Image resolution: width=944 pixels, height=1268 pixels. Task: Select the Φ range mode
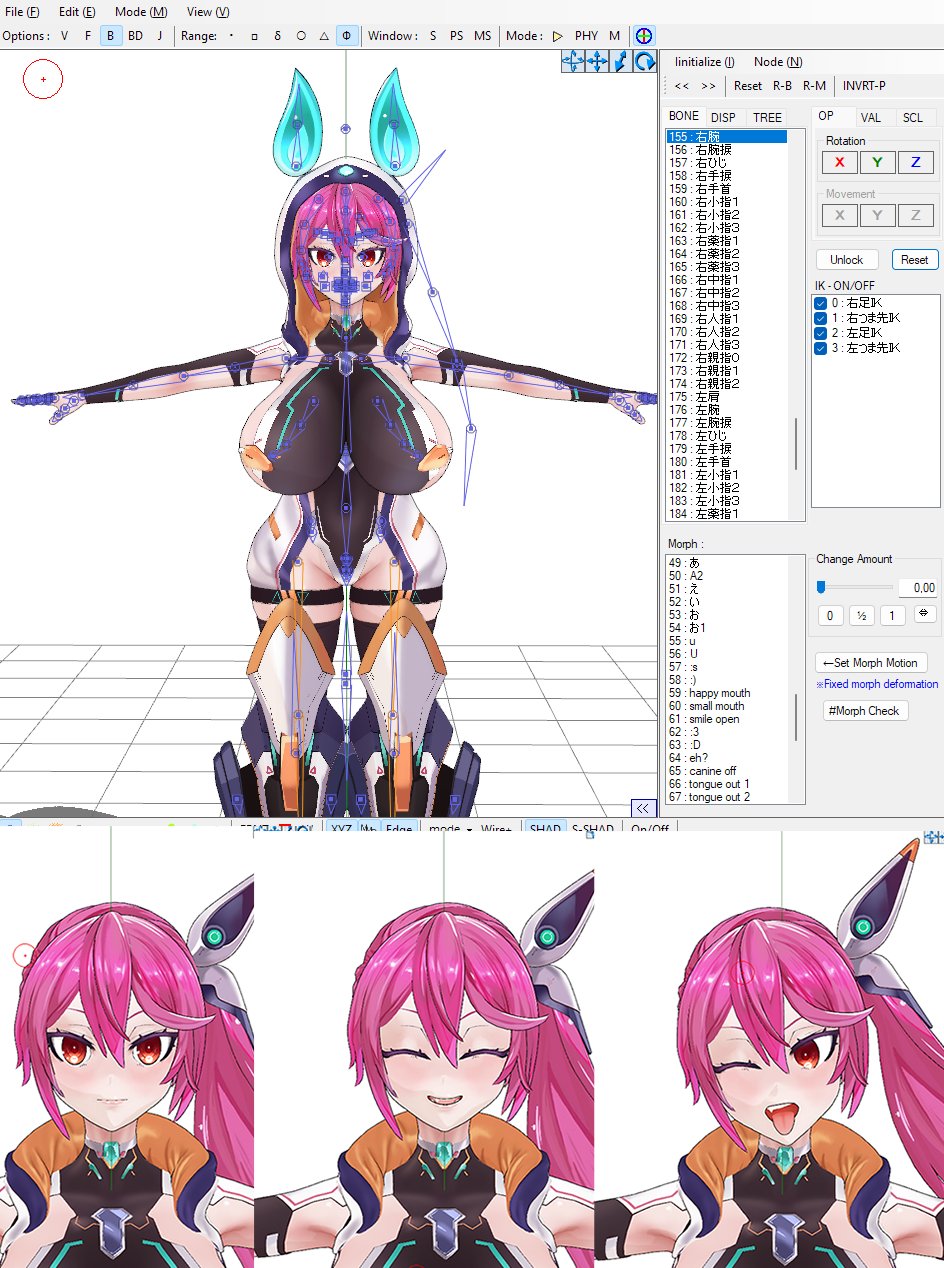(347, 35)
